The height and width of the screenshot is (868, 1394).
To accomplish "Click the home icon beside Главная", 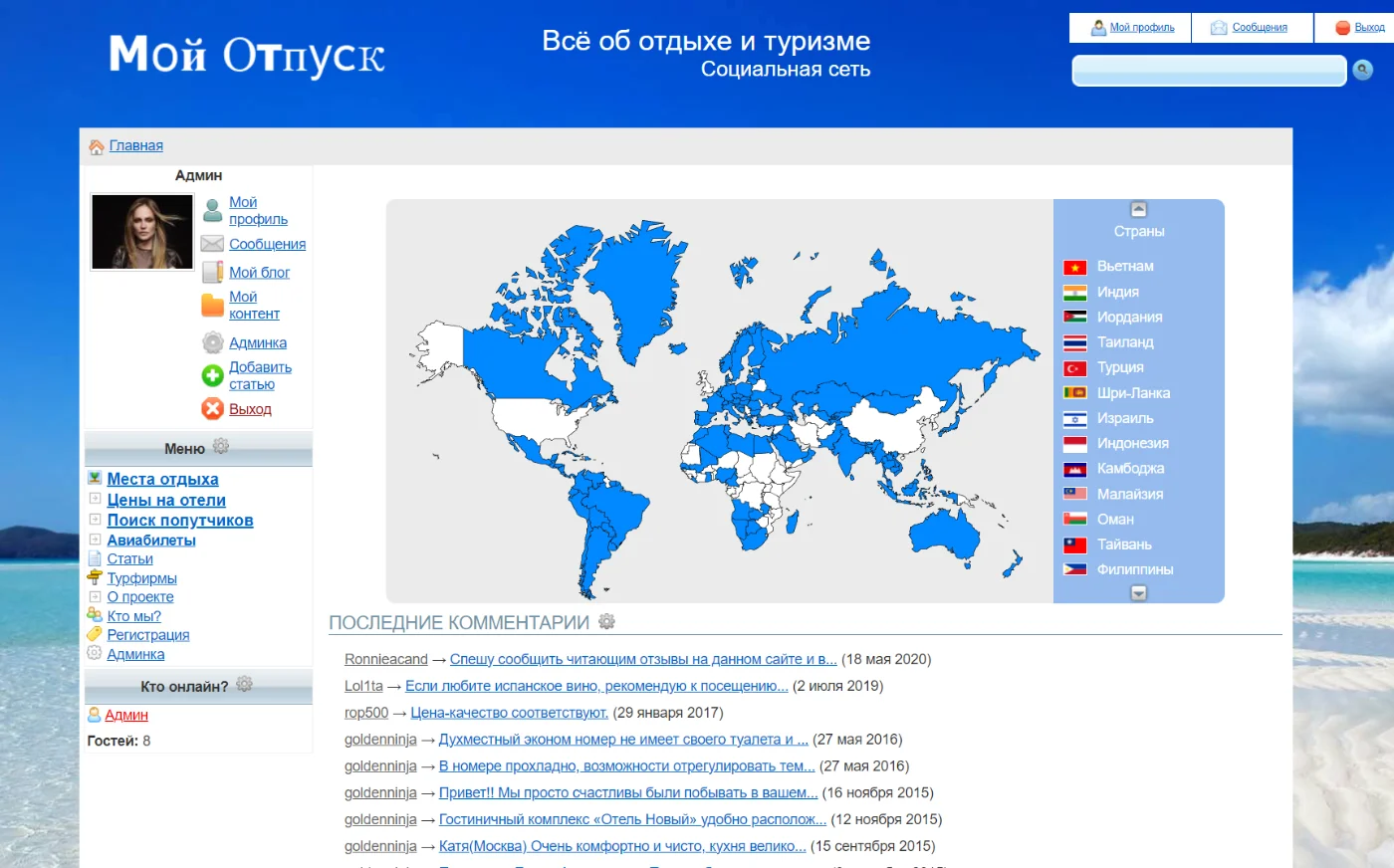I will point(97,147).
